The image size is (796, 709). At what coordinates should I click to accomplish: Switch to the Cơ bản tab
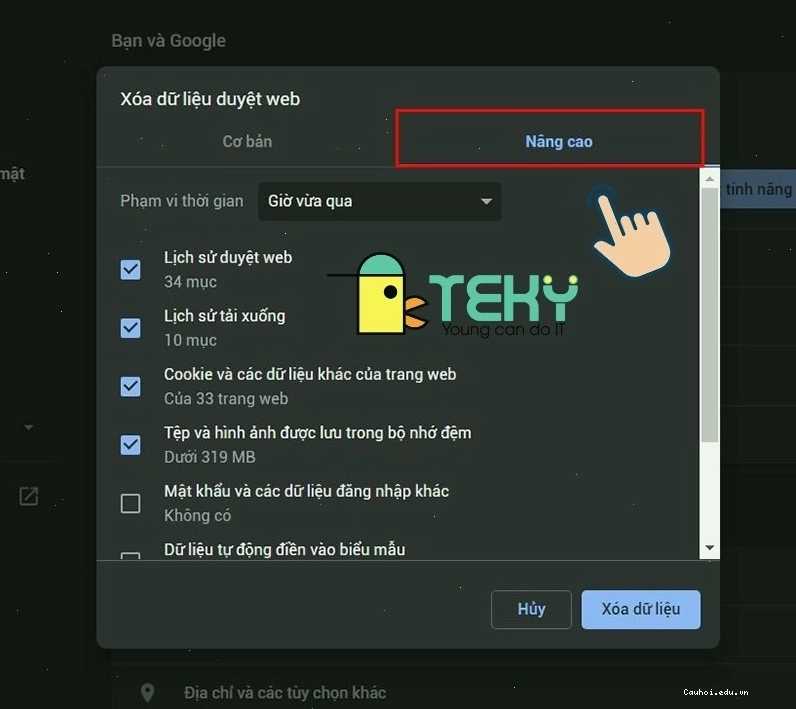coord(247,141)
